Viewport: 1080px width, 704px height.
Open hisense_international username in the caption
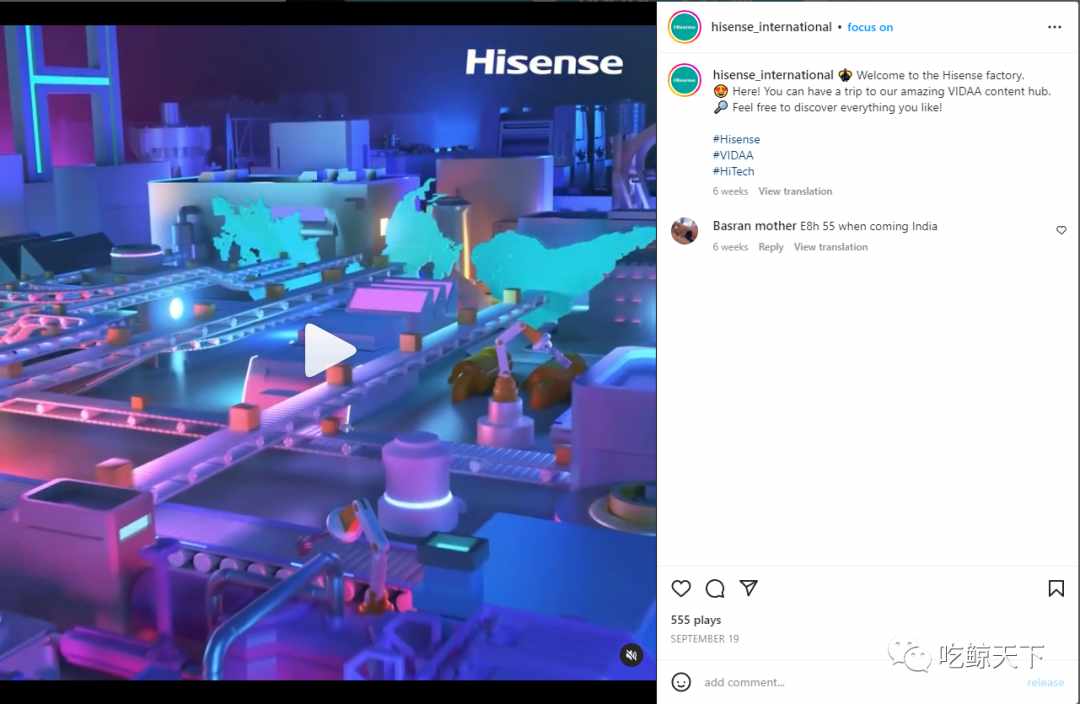[x=773, y=75]
